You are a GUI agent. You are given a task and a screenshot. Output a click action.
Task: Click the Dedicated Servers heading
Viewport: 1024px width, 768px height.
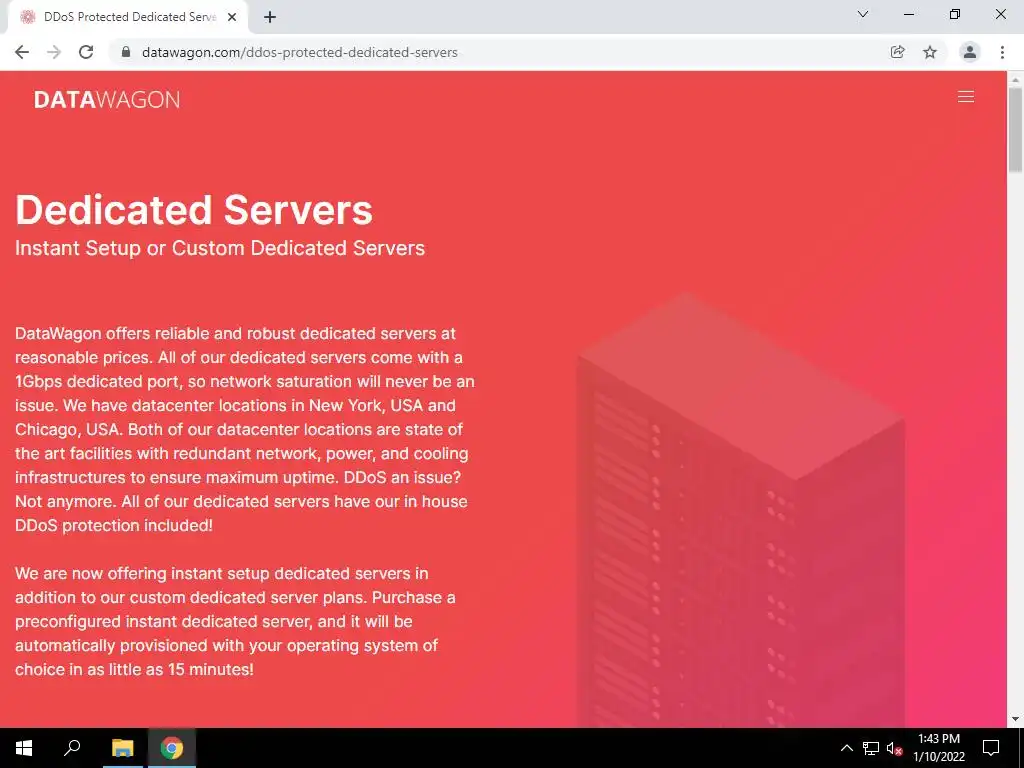(x=194, y=210)
